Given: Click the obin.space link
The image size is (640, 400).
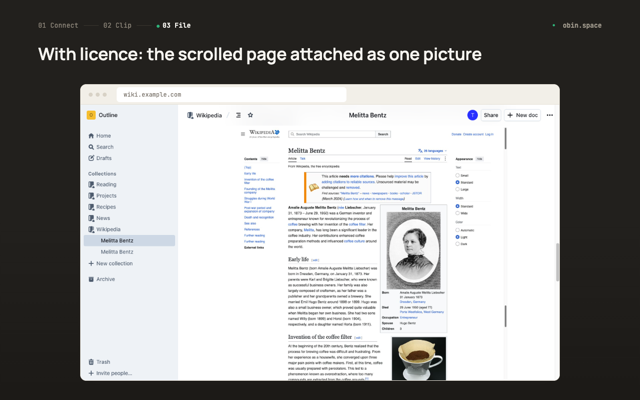Looking at the screenshot, I should 582,25.
